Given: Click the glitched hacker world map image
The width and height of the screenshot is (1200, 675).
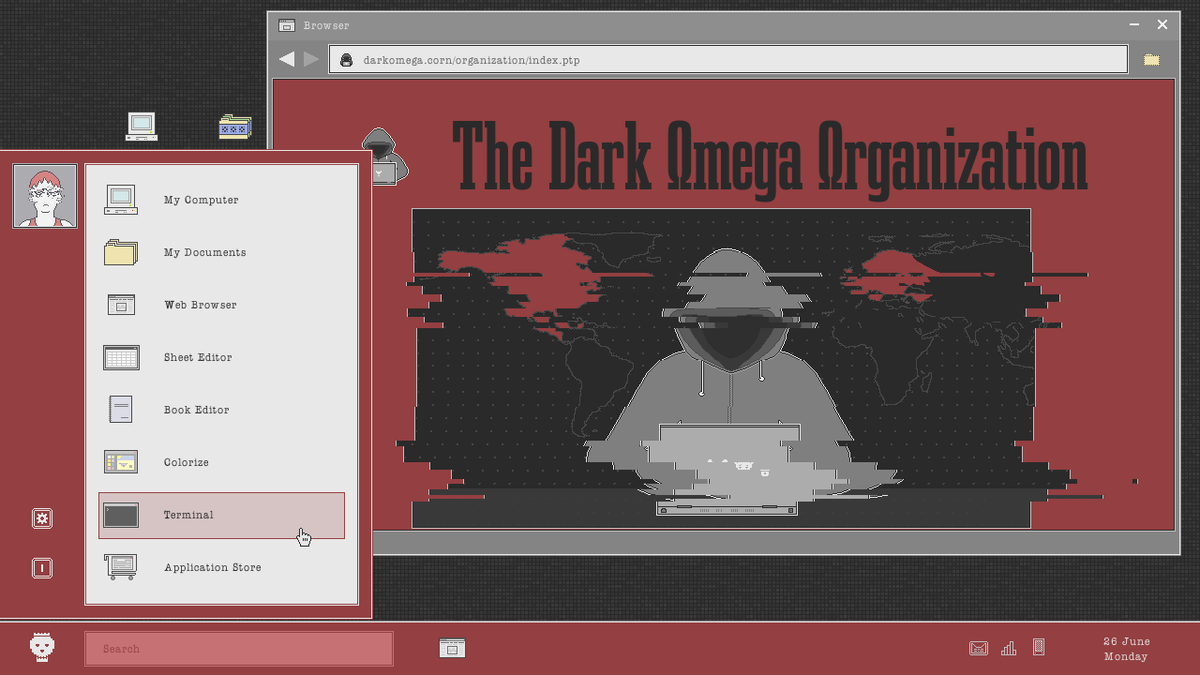Looking at the screenshot, I should (x=721, y=368).
